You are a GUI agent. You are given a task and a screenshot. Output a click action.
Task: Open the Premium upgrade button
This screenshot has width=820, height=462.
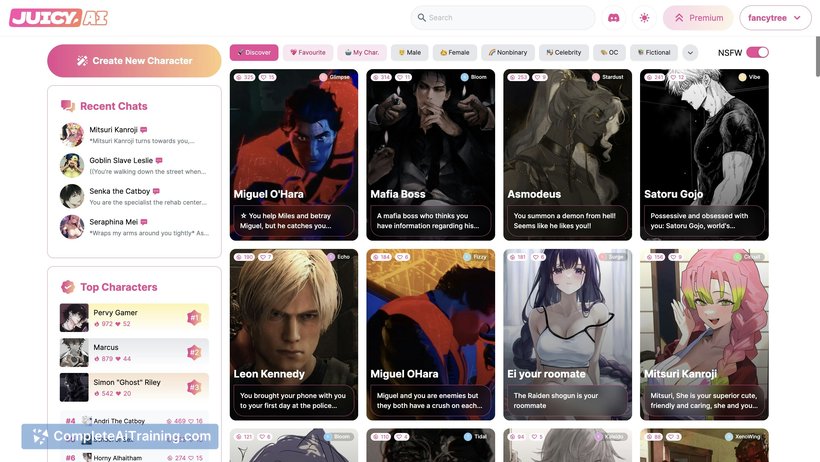point(698,18)
